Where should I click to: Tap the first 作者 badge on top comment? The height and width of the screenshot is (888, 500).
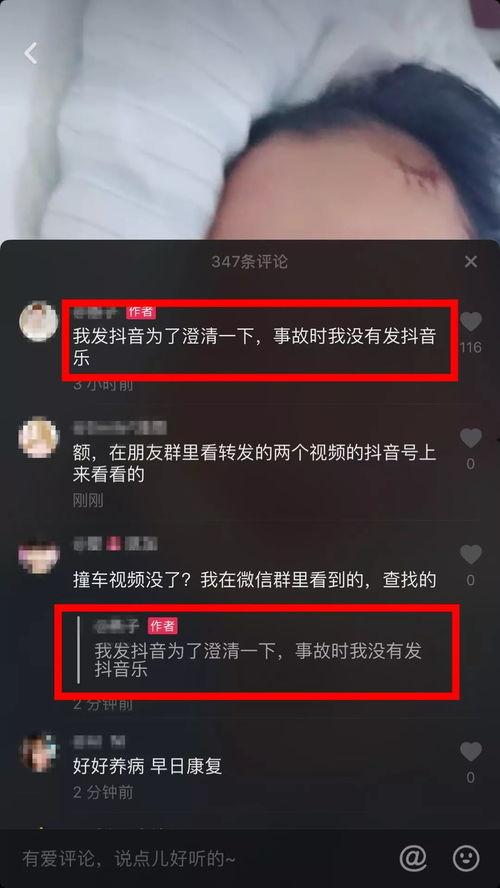[141, 311]
